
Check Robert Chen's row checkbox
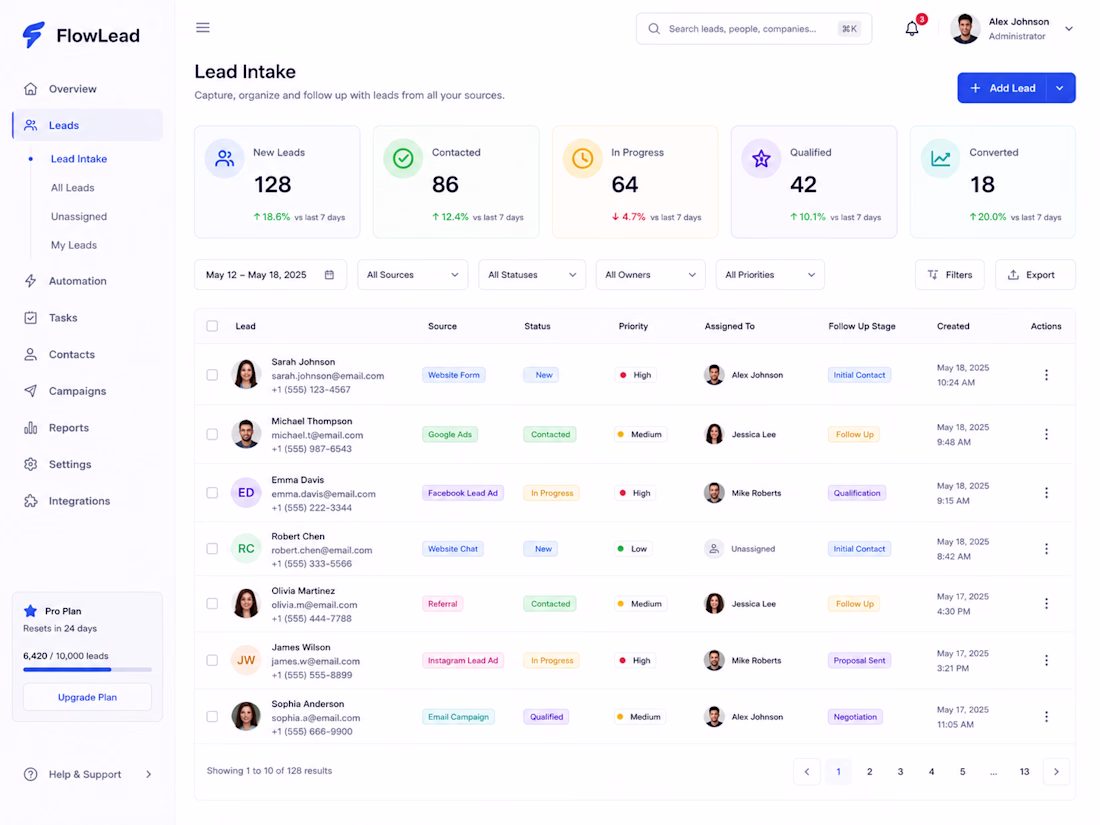coord(212,549)
